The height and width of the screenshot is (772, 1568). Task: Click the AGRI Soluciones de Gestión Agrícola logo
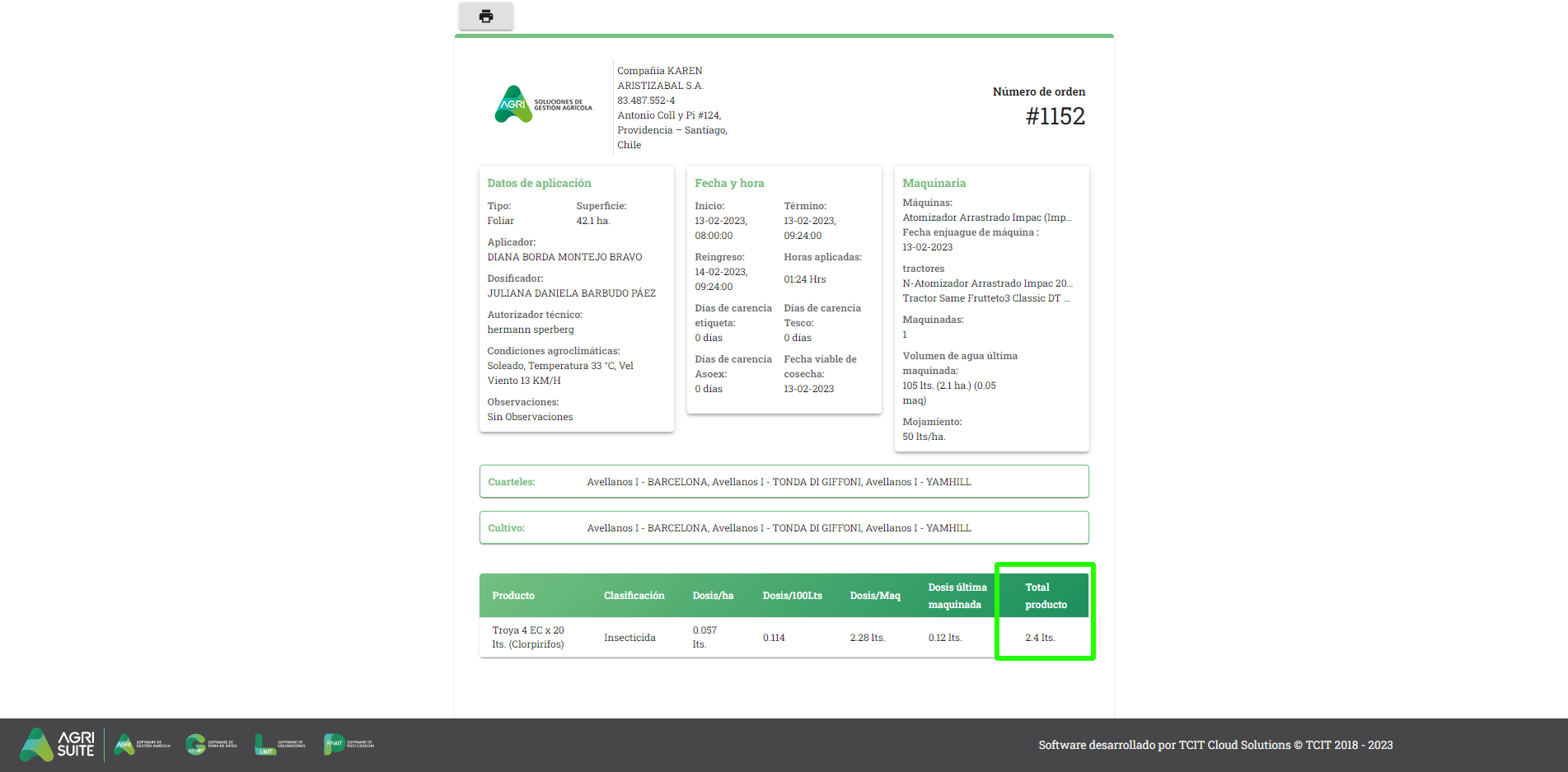coord(543,105)
